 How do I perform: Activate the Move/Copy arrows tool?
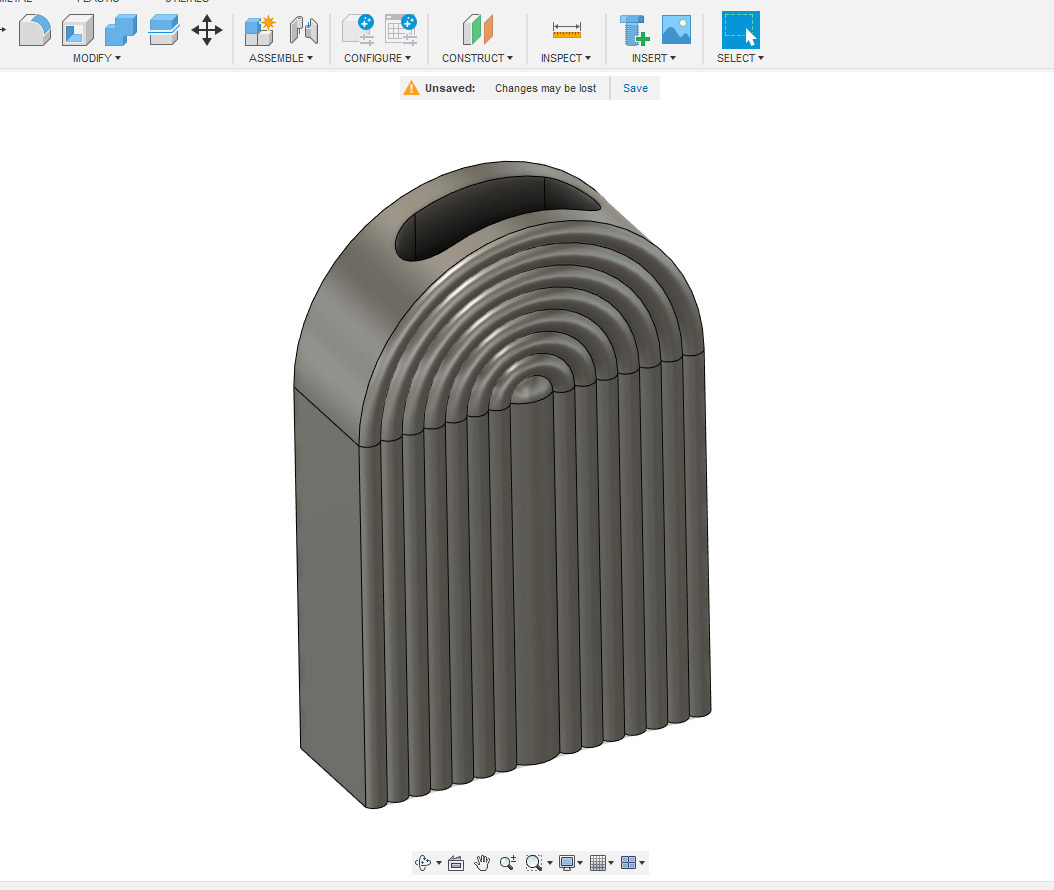click(206, 30)
